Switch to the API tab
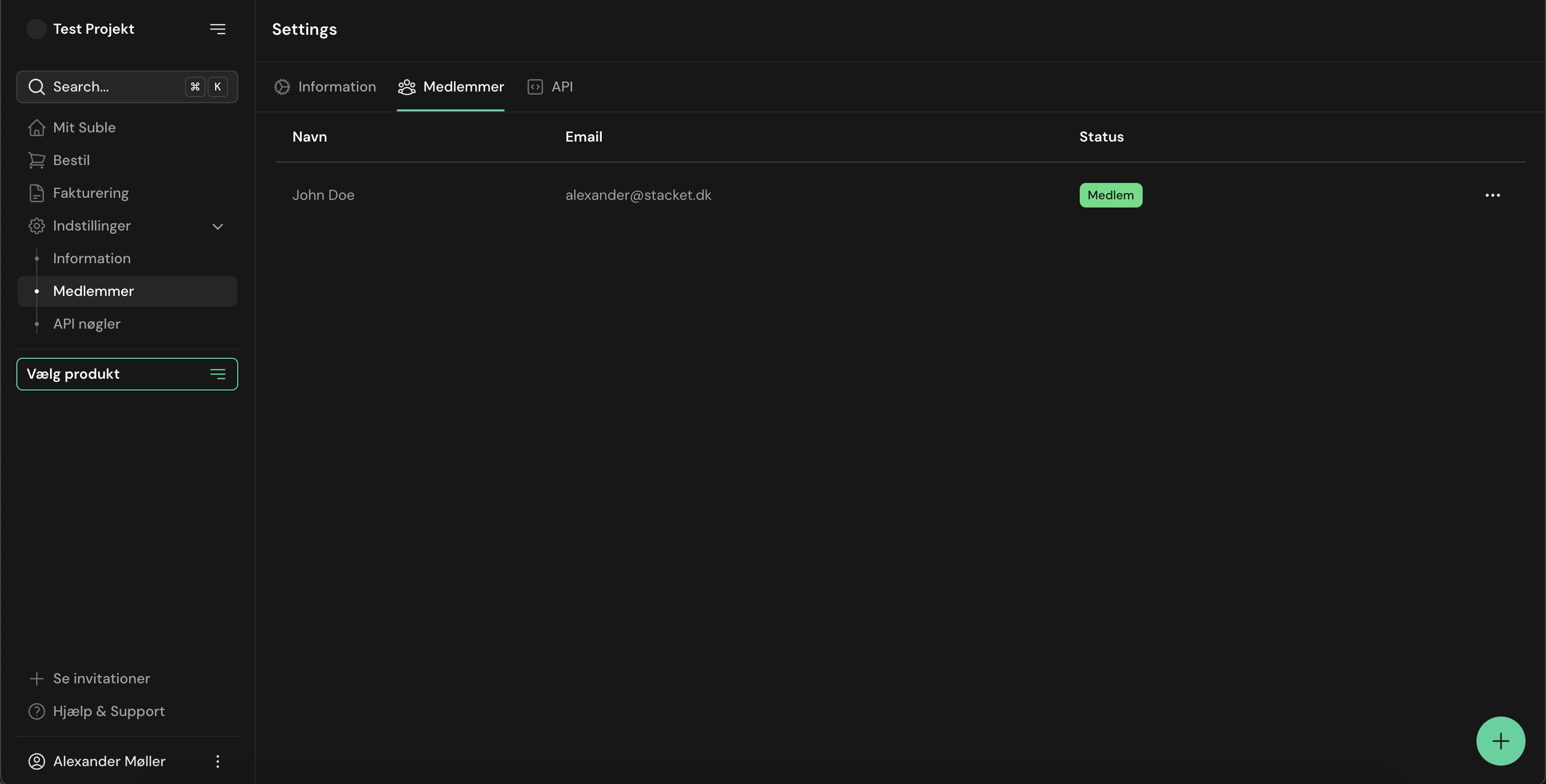The height and width of the screenshot is (784, 1546). pyautogui.click(x=550, y=87)
